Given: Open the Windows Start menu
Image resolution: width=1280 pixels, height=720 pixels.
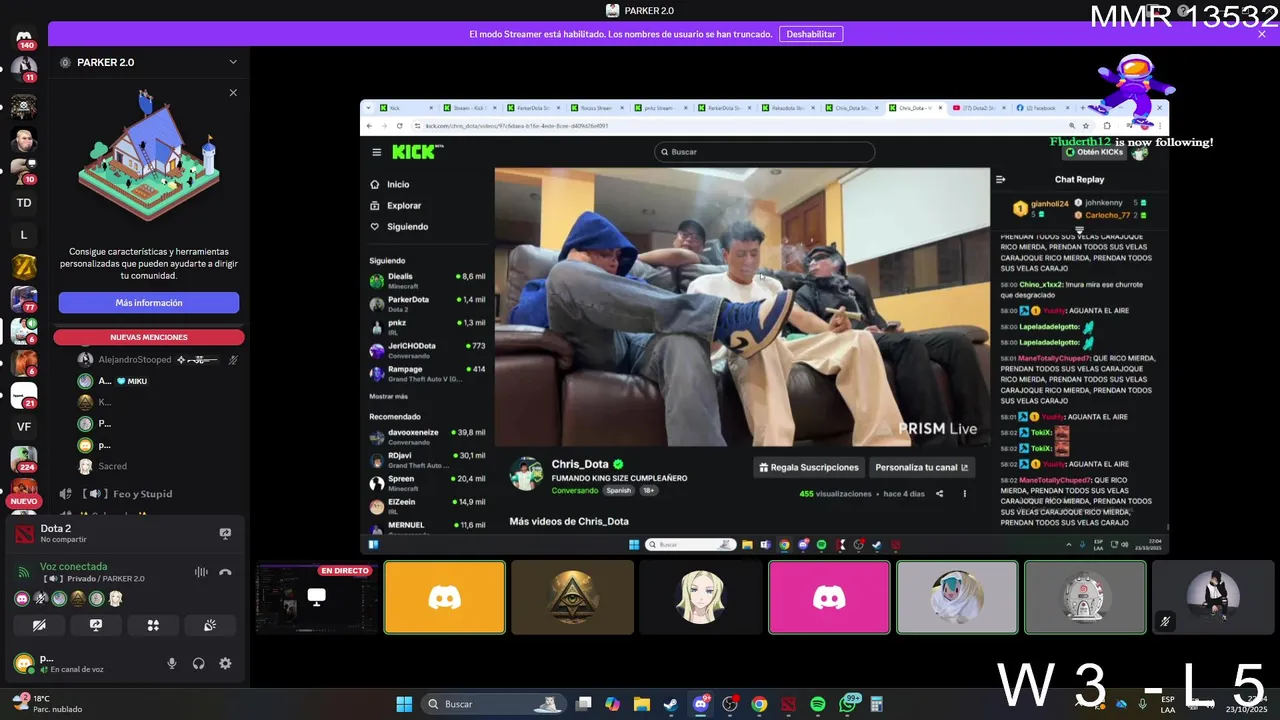Looking at the screenshot, I should (x=404, y=704).
